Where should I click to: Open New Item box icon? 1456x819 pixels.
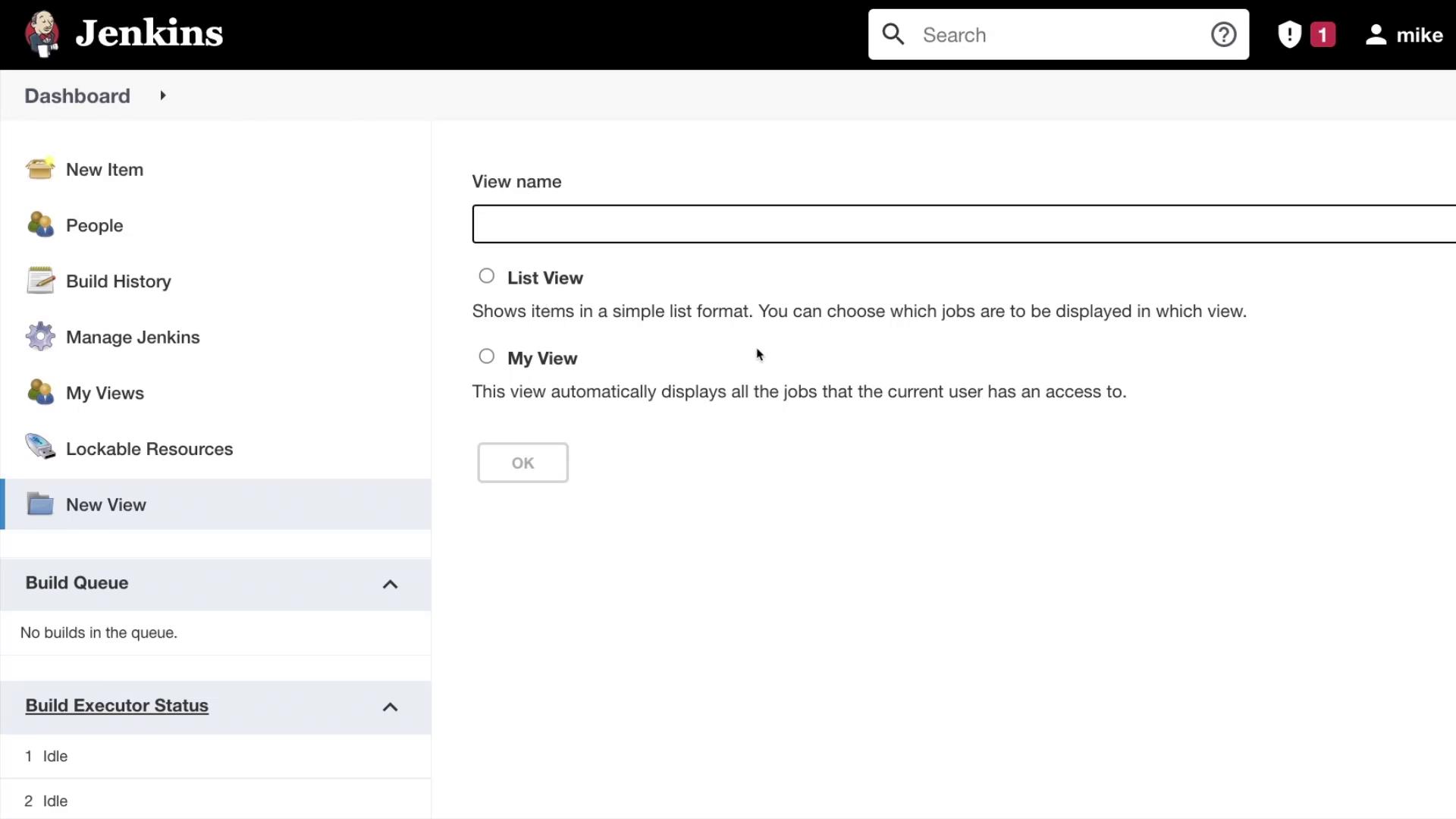(40, 168)
